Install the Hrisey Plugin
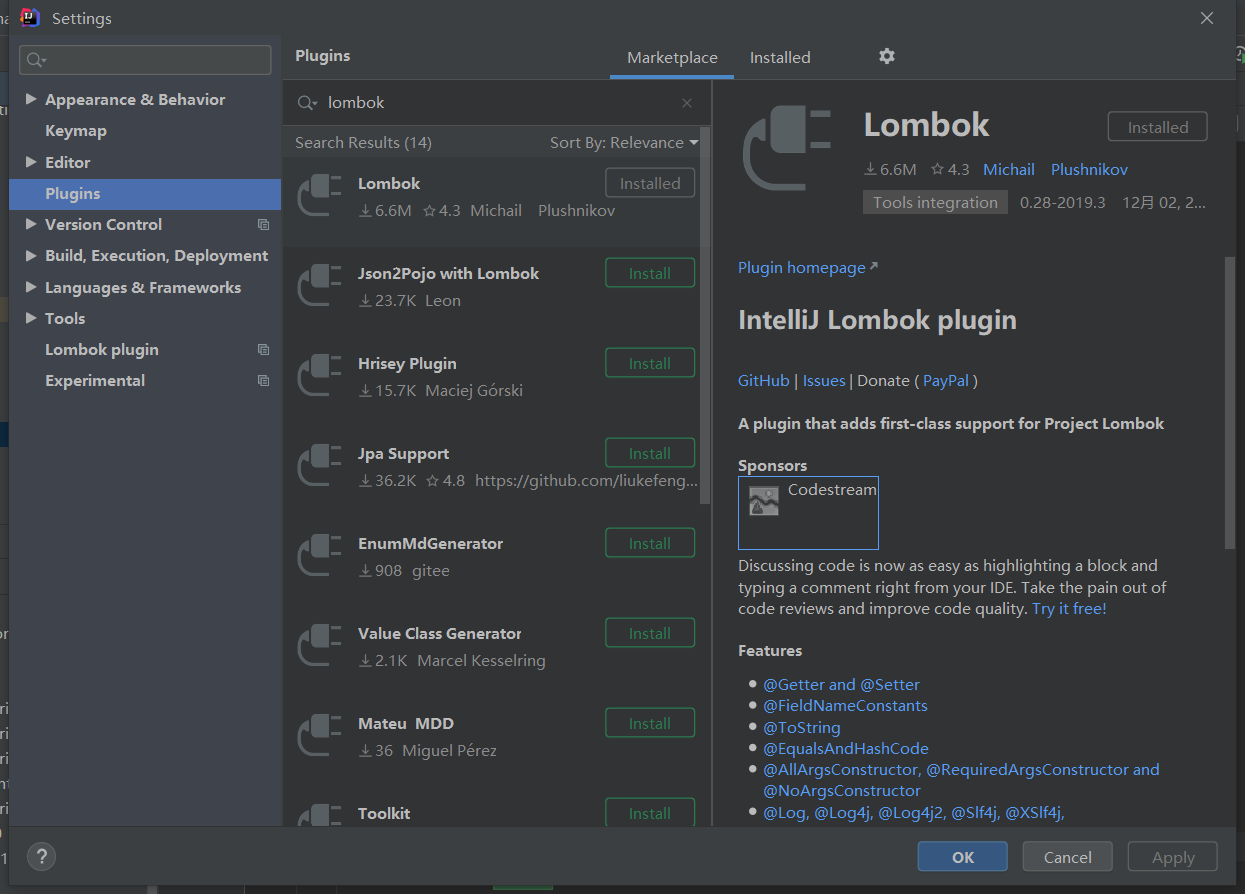The width and height of the screenshot is (1245, 894). tap(650, 362)
